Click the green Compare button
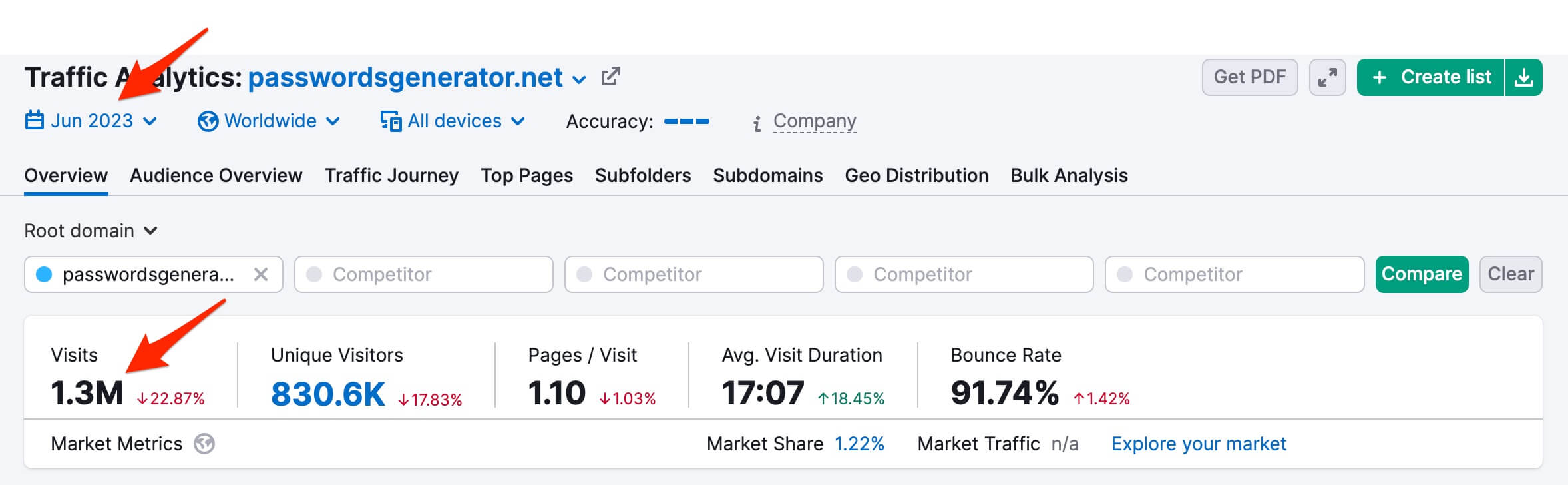Viewport: 1568px width, 485px height. (x=1422, y=274)
